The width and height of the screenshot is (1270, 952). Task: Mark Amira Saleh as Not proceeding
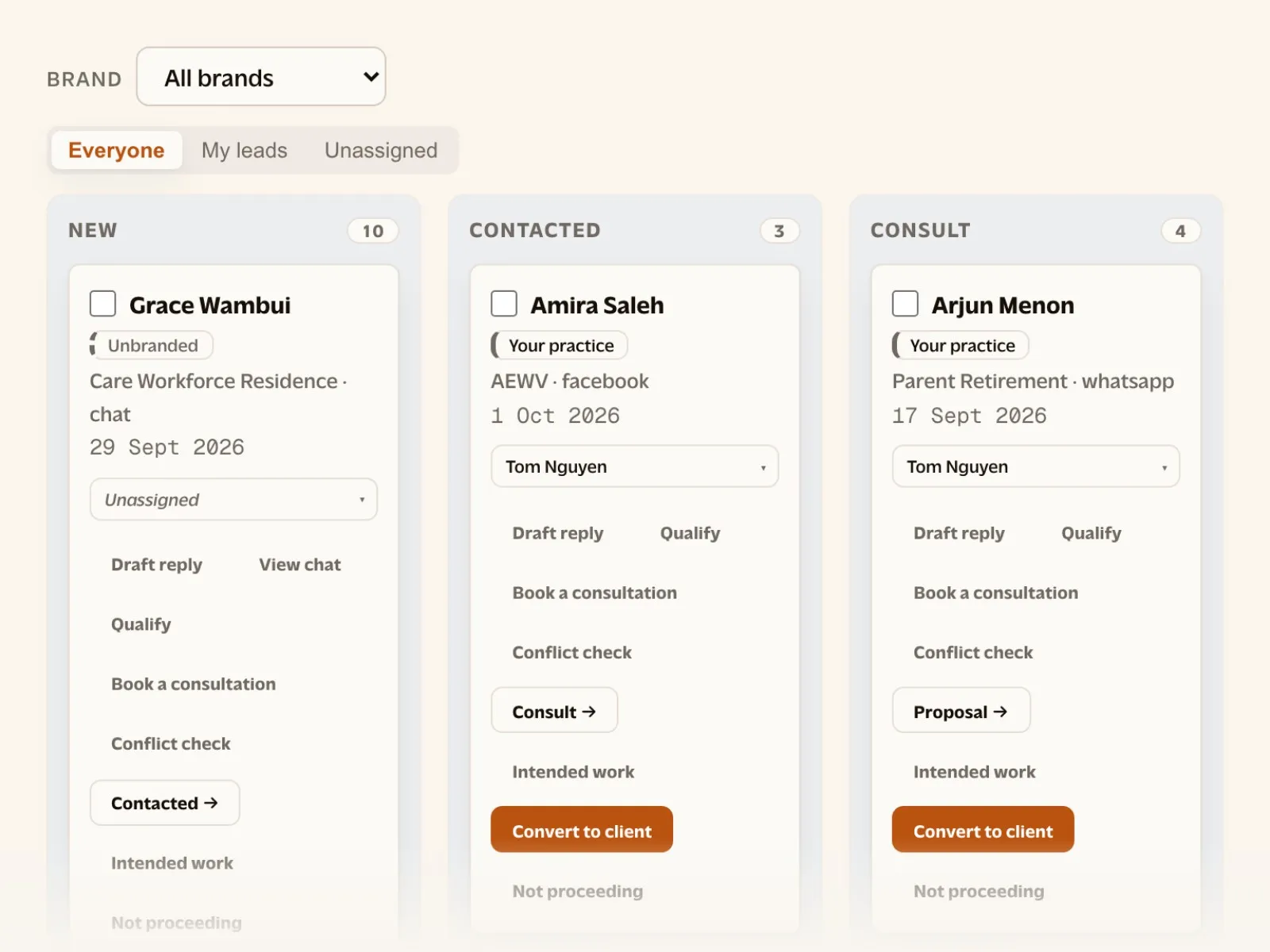[x=578, y=891]
